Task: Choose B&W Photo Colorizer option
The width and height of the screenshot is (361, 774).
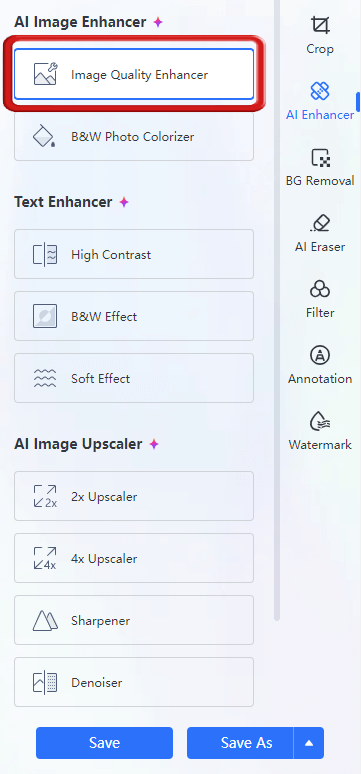Action: [x=134, y=136]
